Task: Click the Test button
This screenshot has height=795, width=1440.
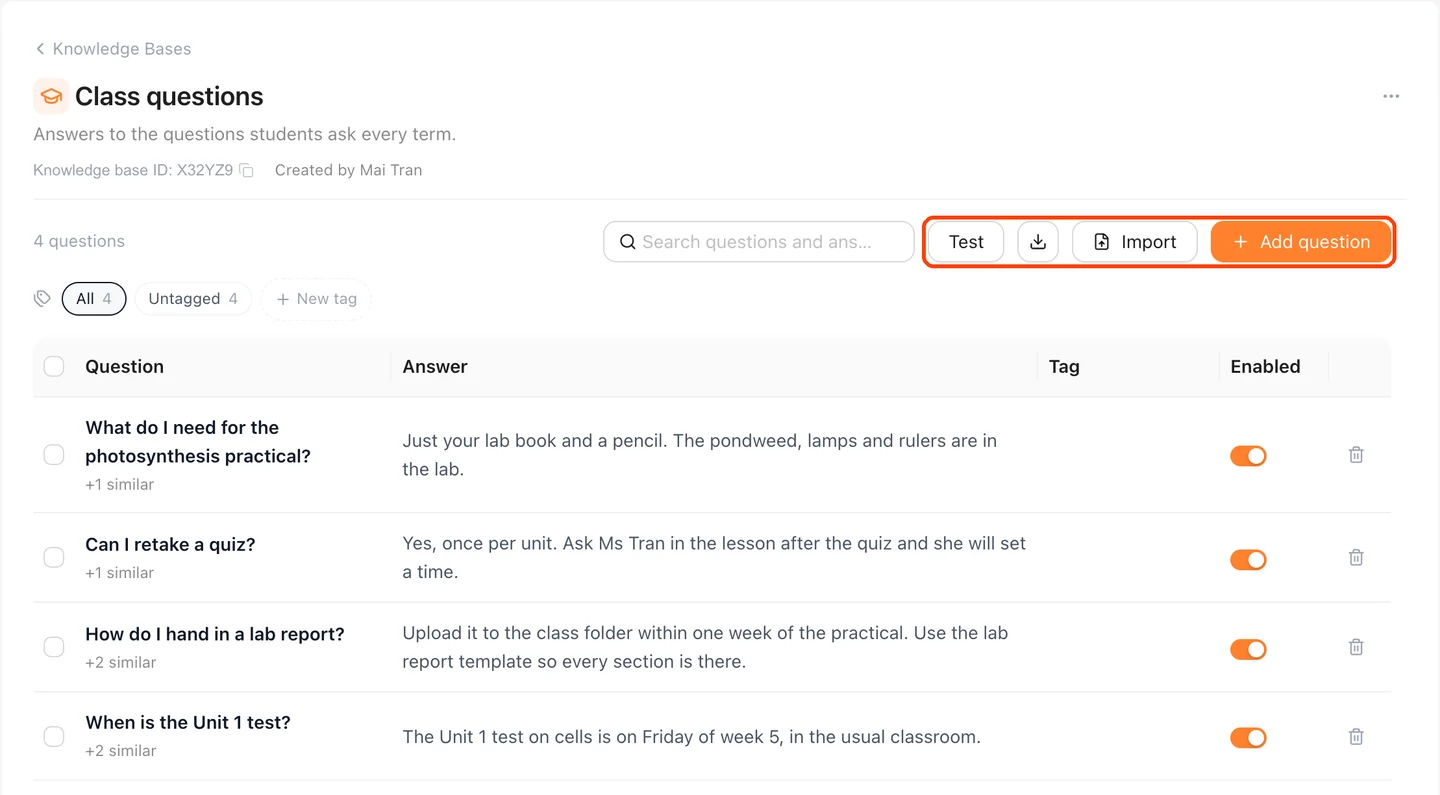Action: 966,242
